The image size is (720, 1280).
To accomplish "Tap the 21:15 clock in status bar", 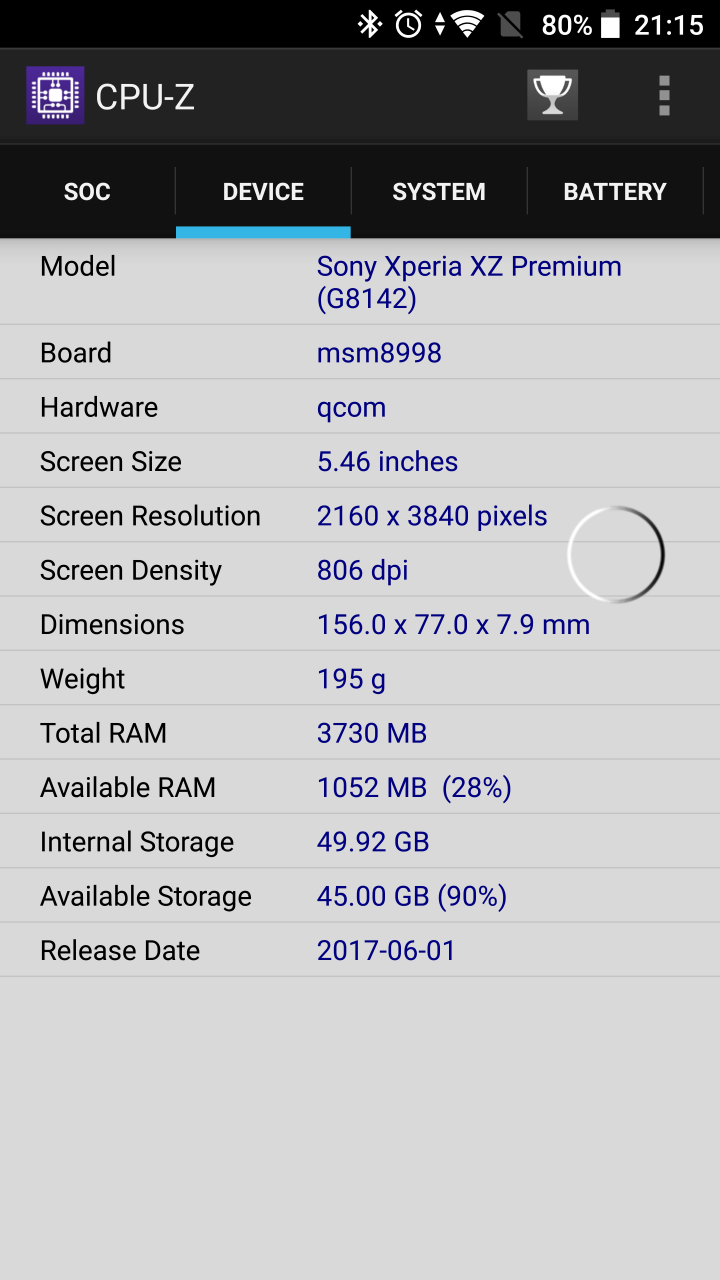I will point(669,25).
